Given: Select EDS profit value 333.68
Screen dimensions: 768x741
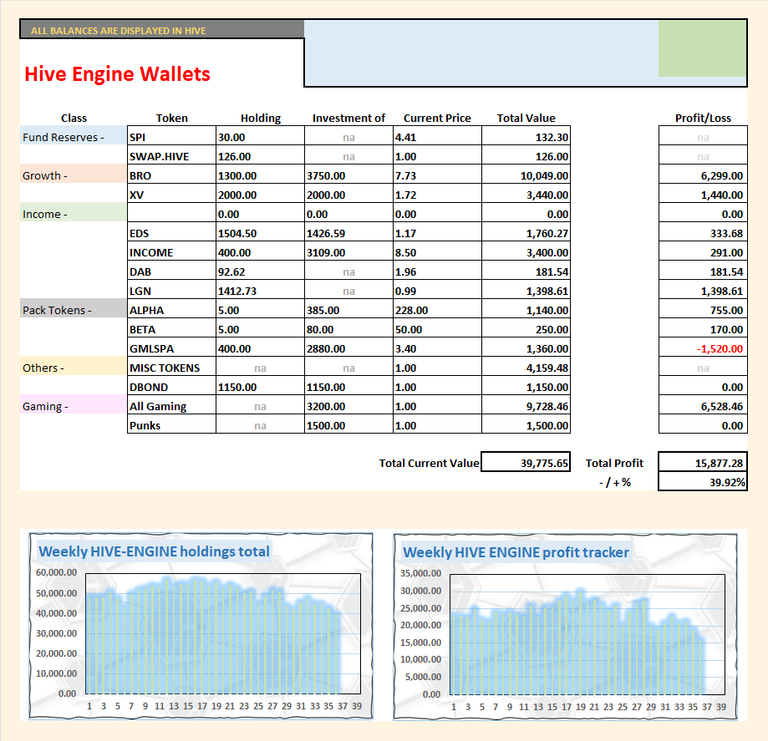Looking at the screenshot, I should point(703,233).
